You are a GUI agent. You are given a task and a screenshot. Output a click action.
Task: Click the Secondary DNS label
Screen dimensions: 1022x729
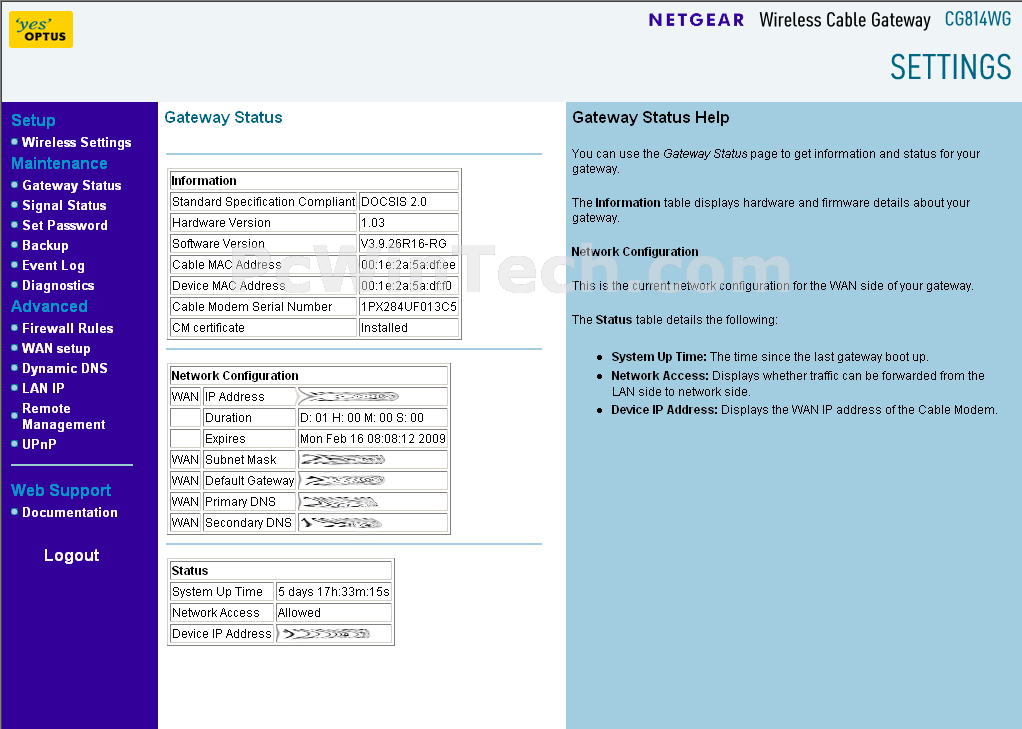coord(248,522)
